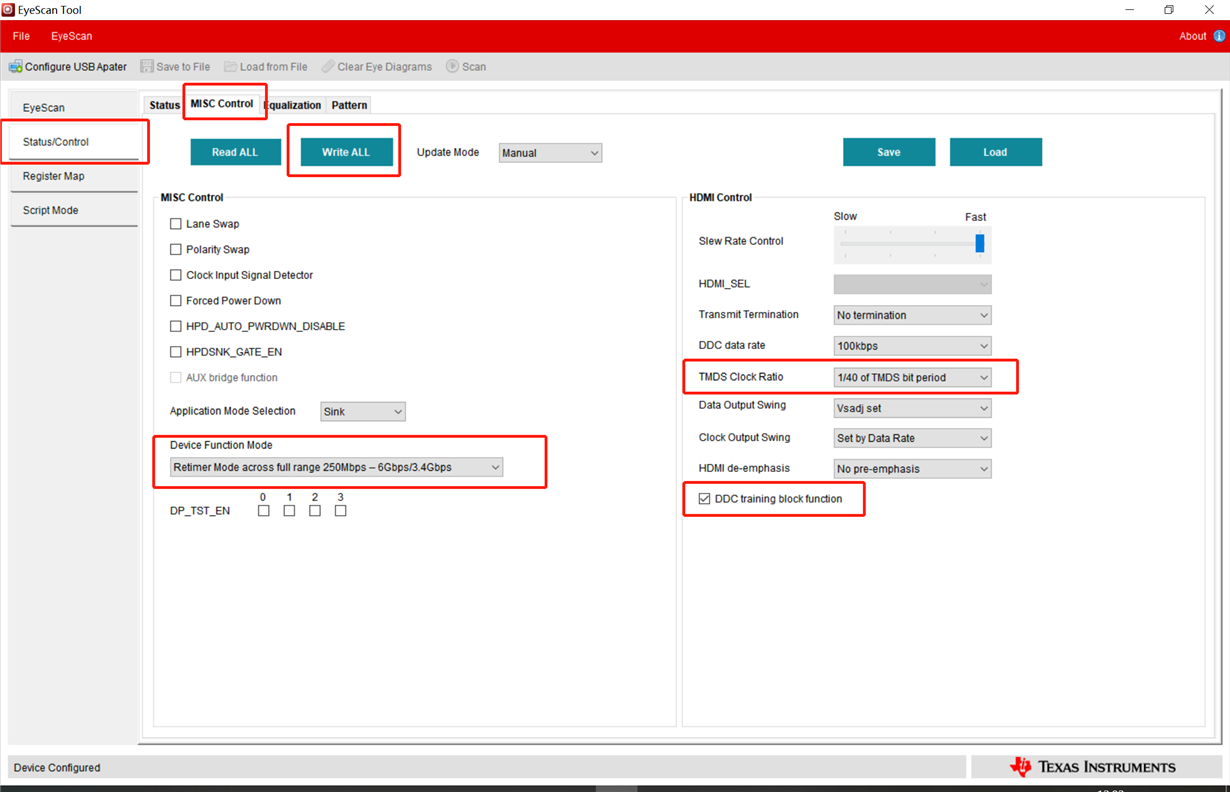Check DP_TST_EN checkbox 0
The image size is (1230, 792).
pyautogui.click(x=264, y=511)
